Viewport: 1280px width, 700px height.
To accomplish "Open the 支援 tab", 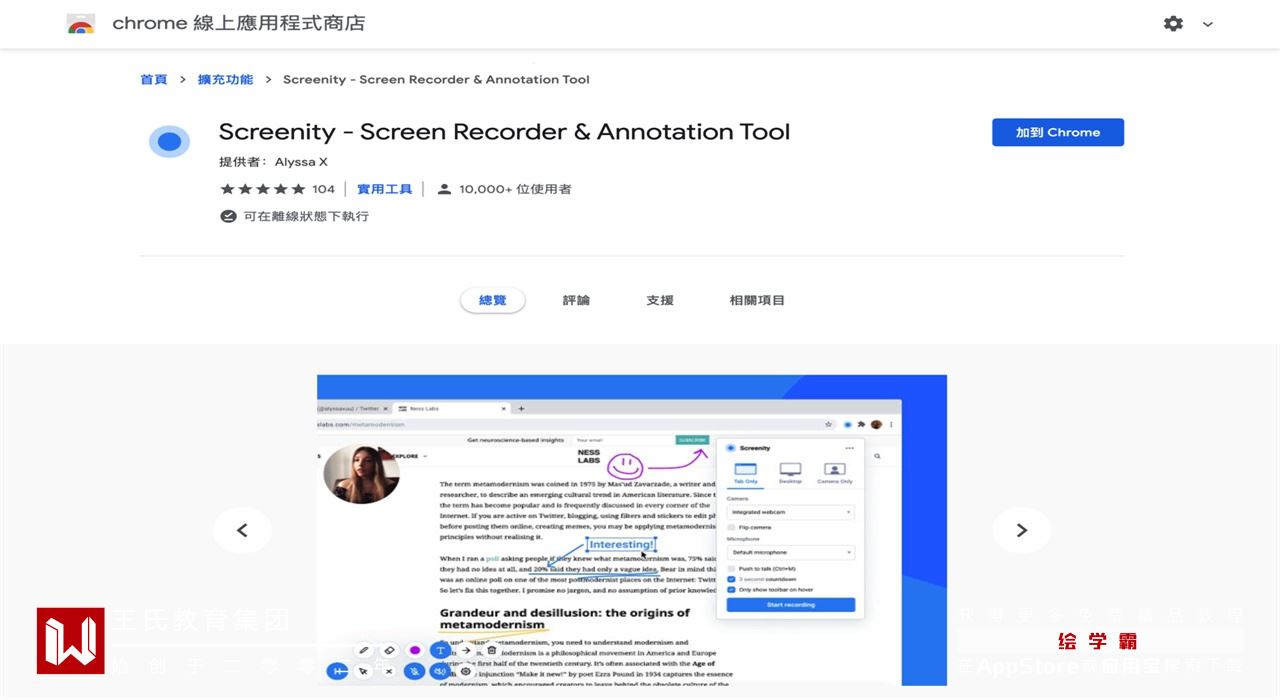I will click(x=660, y=300).
